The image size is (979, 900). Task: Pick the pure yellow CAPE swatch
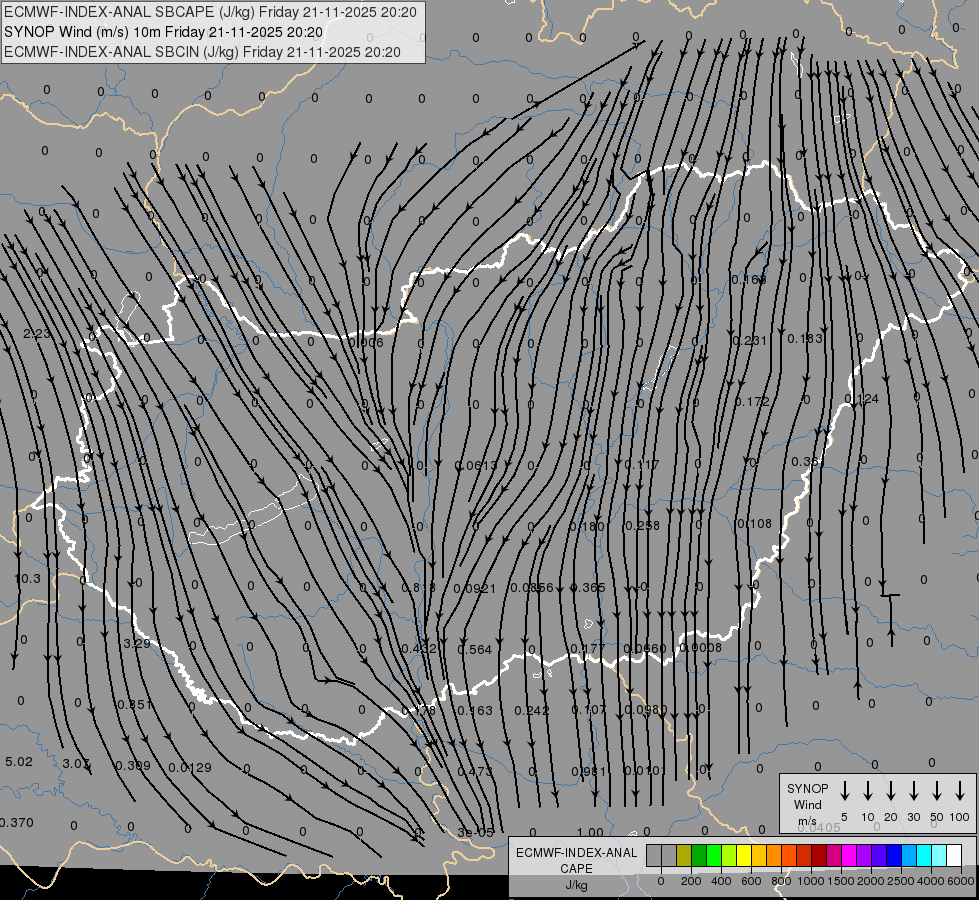(x=744, y=856)
